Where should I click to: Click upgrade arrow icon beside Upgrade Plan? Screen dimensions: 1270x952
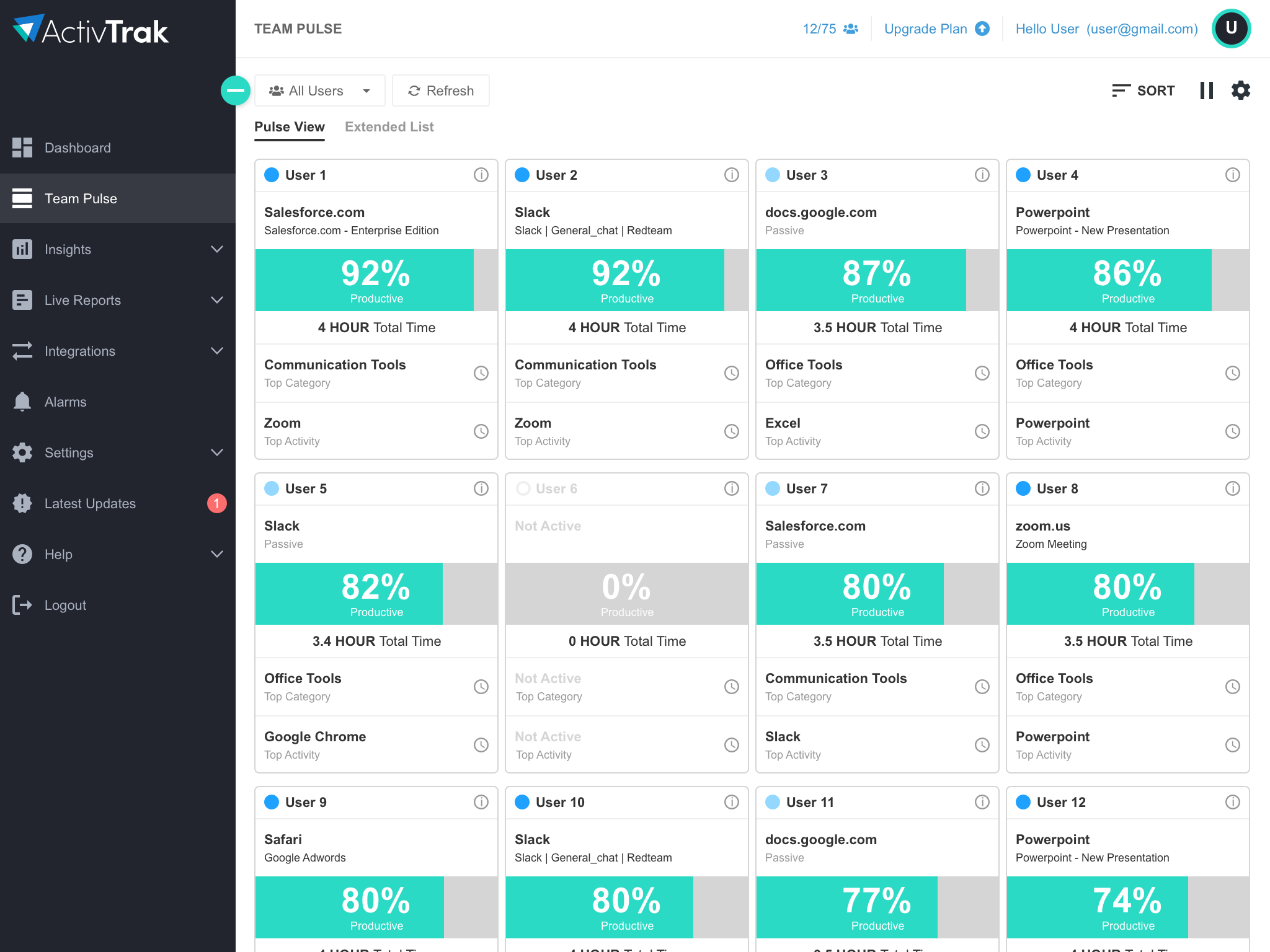[982, 29]
